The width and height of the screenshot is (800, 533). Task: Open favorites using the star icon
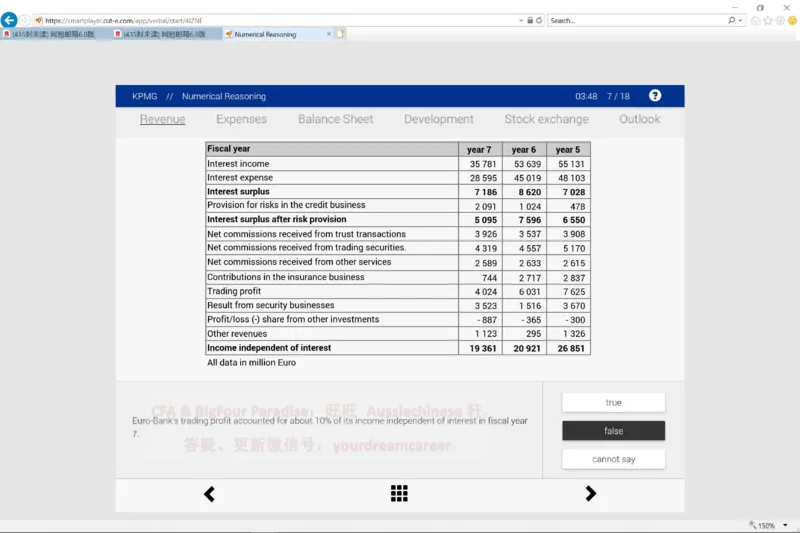767,20
